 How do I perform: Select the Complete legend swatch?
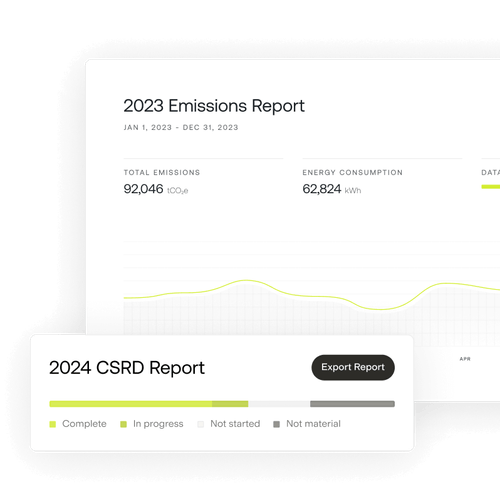pos(53,424)
